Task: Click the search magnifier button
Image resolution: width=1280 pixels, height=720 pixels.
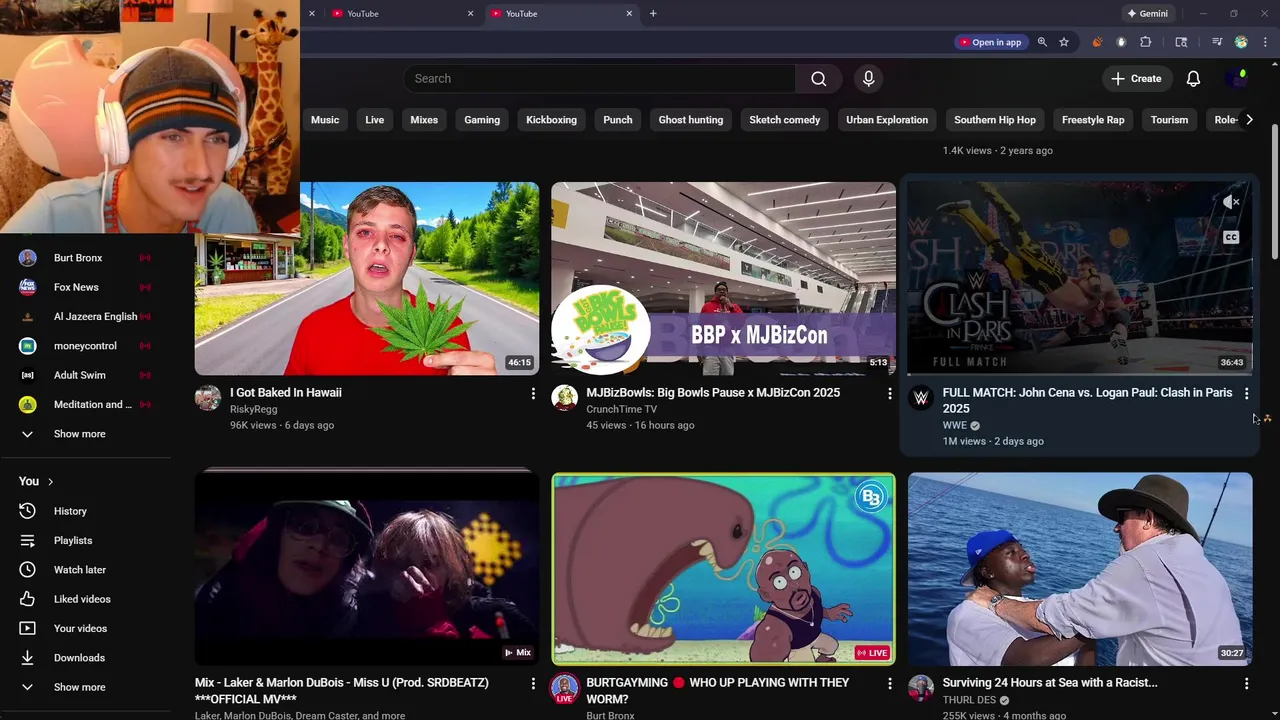Action: 818,79
